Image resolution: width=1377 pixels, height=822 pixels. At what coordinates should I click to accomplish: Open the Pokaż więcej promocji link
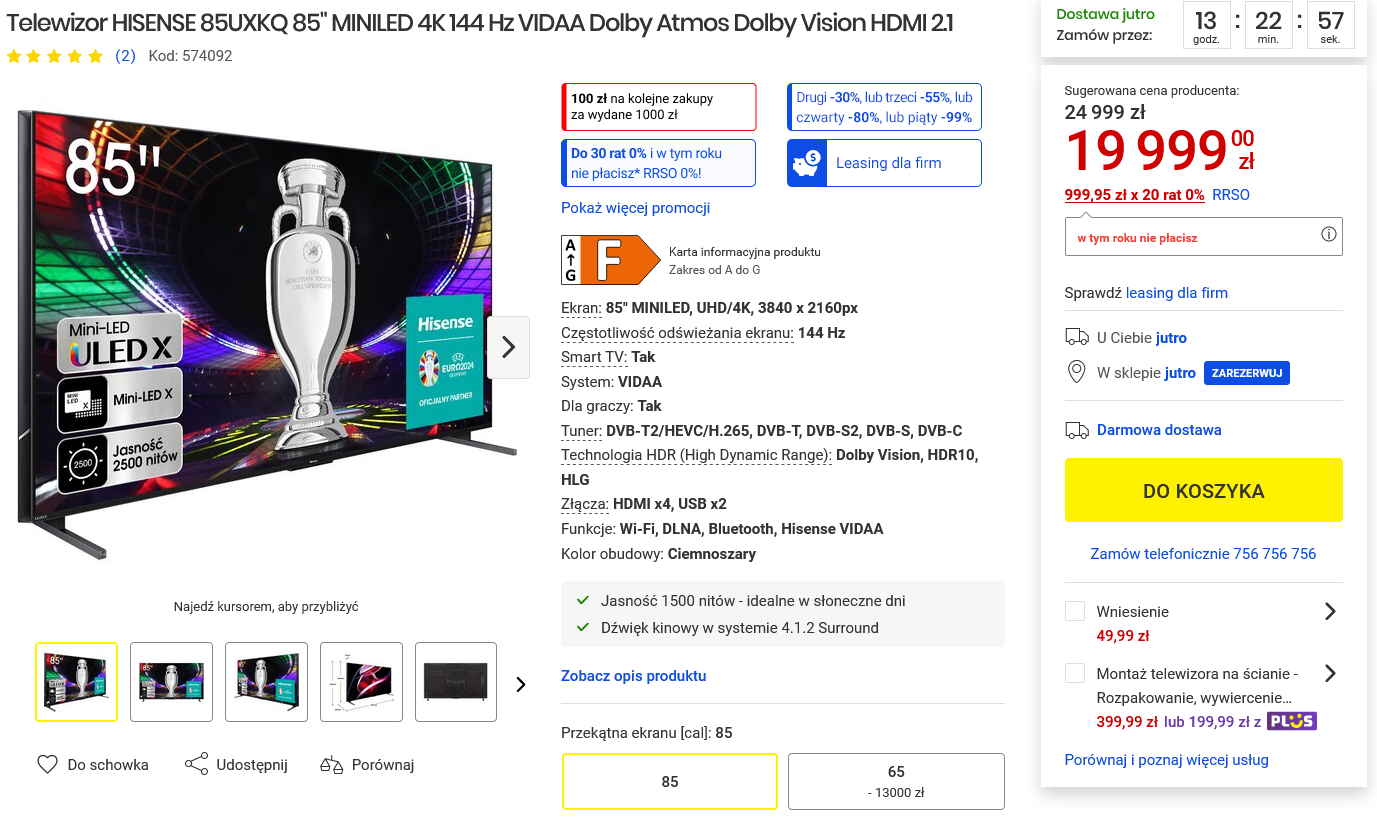pyautogui.click(x=636, y=208)
